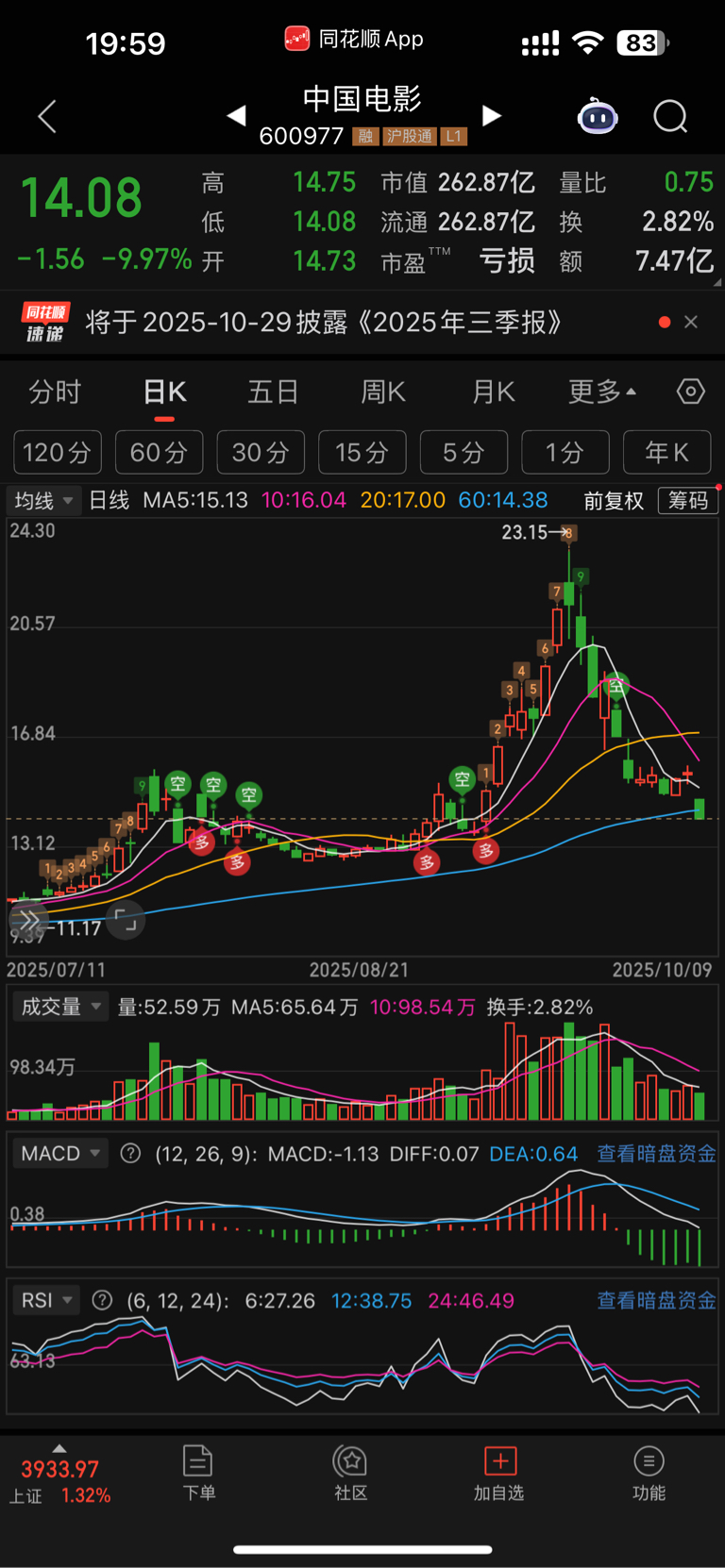Screen dimensions: 725x1568
Task: Switch to next stock with right triangle
Action: click(x=491, y=116)
